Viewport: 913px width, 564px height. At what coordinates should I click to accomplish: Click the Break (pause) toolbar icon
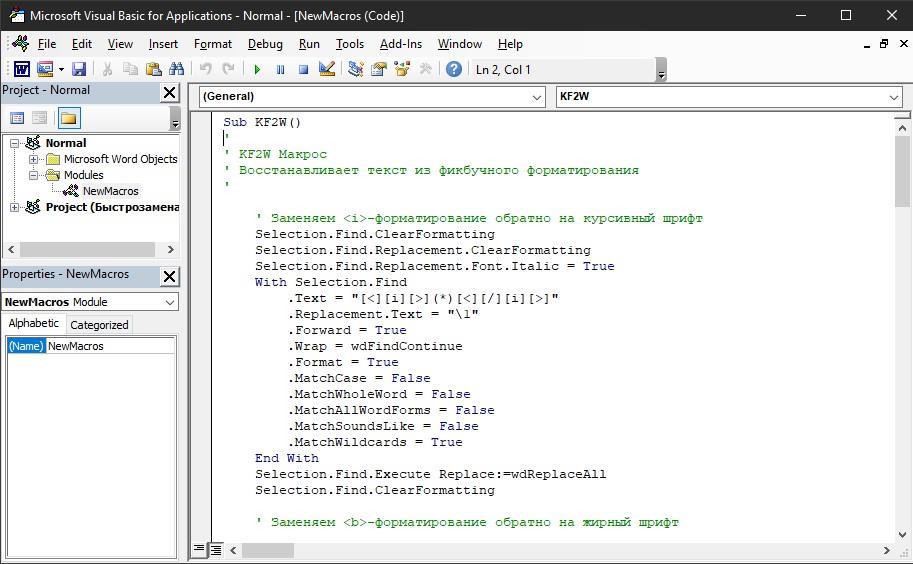tap(280, 69)
